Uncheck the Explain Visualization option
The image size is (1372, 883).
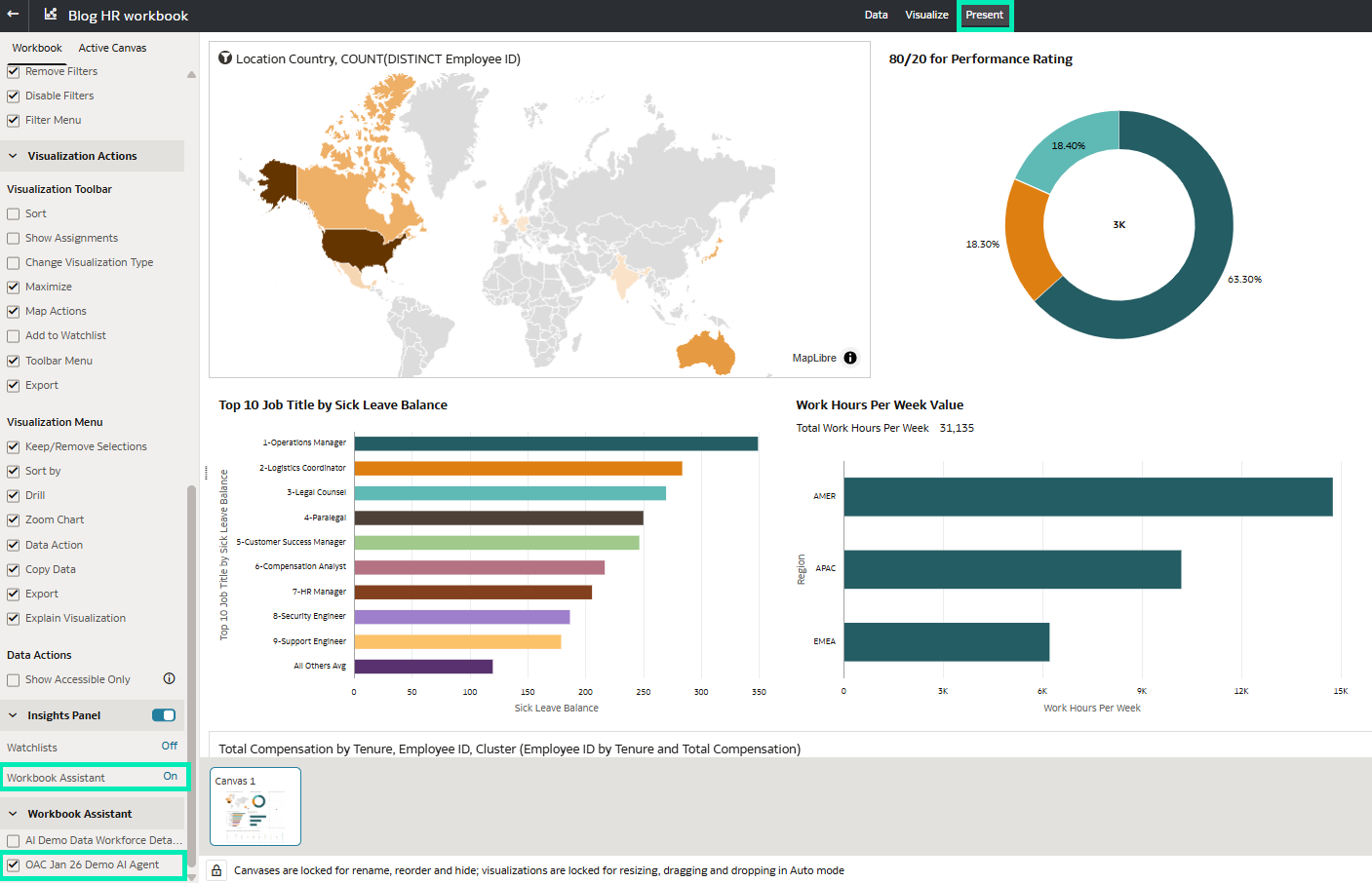tap(14, 618)
